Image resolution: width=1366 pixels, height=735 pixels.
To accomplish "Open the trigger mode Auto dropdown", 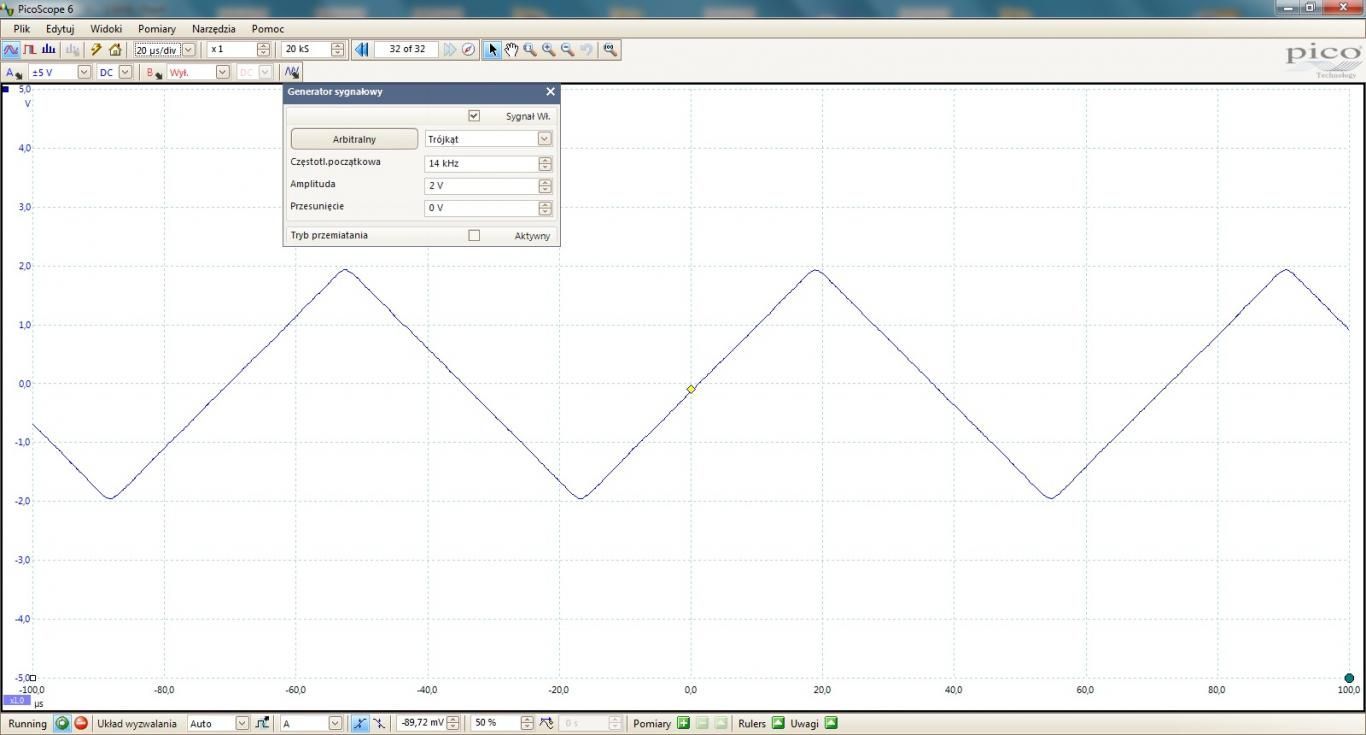I will [242, 723].
